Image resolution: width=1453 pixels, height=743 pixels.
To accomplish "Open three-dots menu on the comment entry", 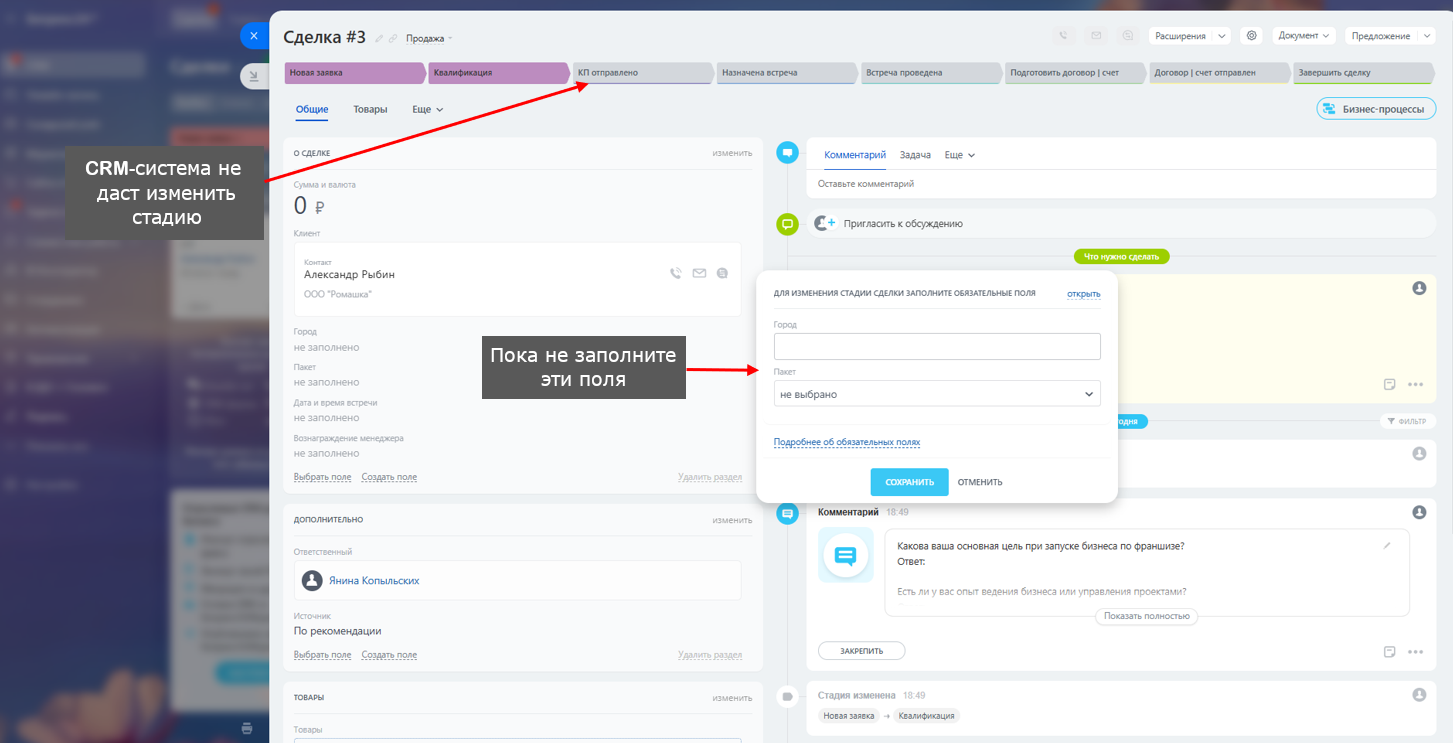I will point(1415,652).
